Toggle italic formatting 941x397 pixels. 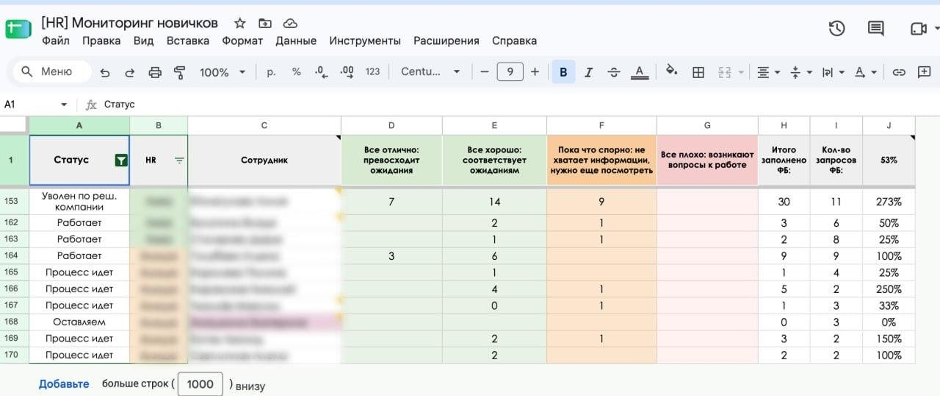pyautogui.click(x=589, y=73)
